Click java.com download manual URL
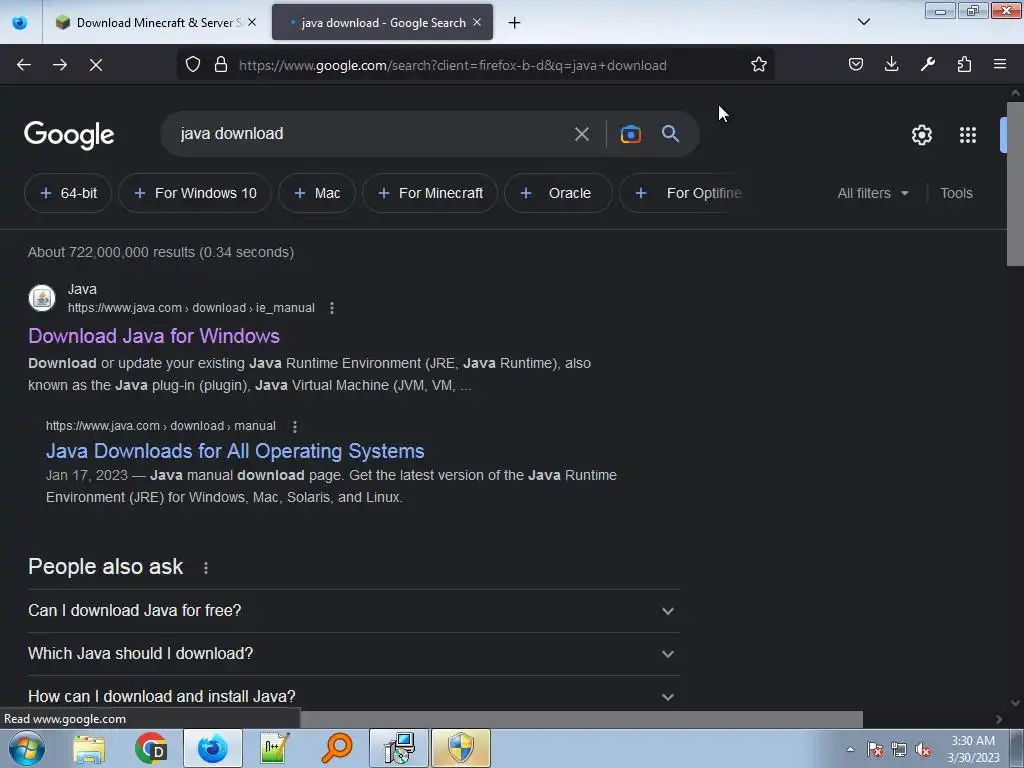 pos(161,426)
